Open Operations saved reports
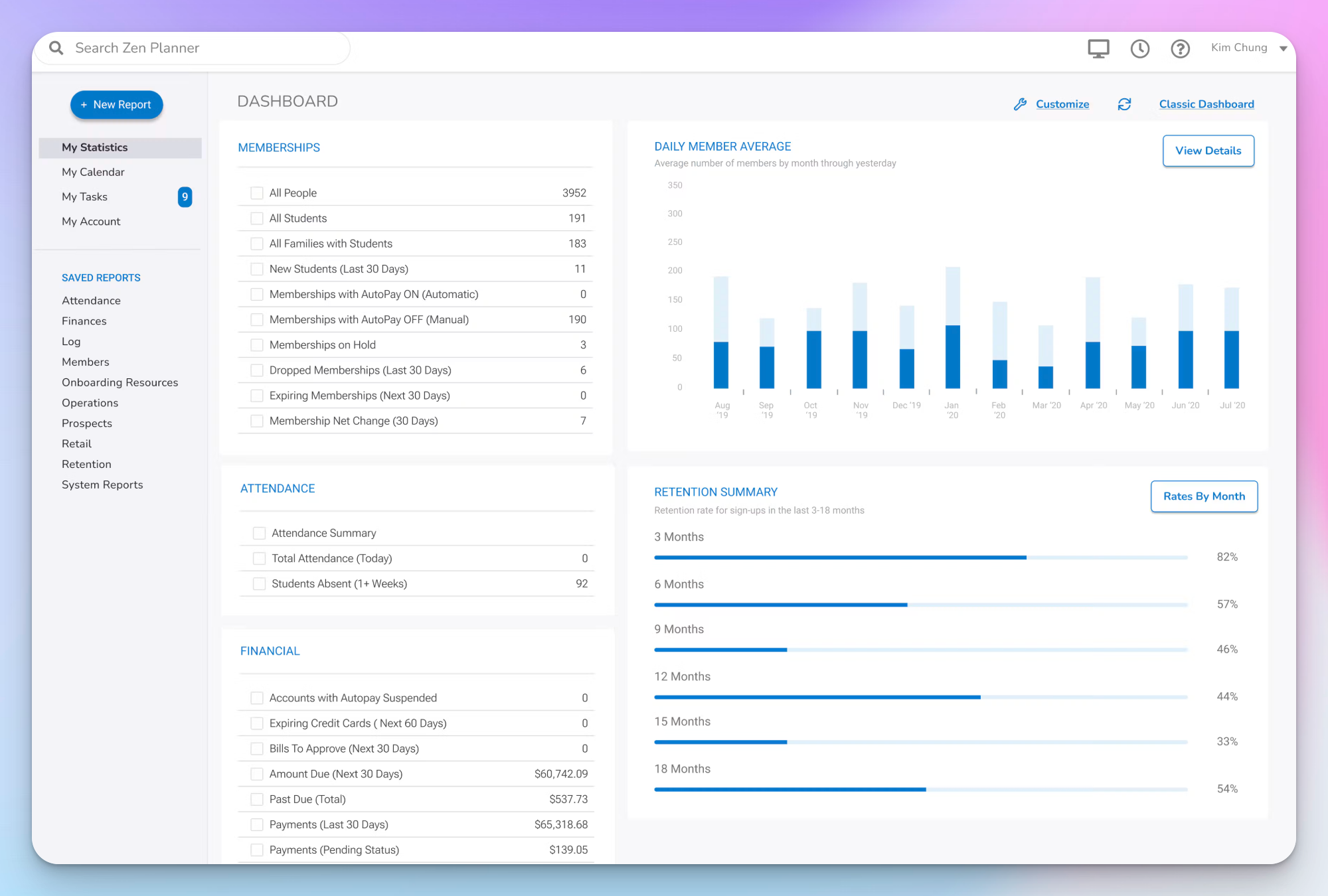The image size is (1328, 896). click(x=90, y=403)
